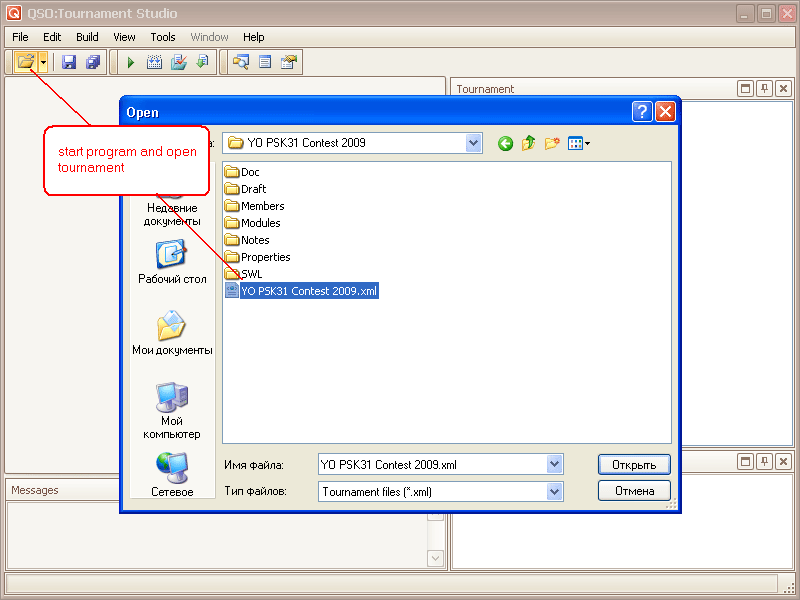Create new folder via dialog toolbar icon
Viewport: 800px width, 600px height.
551,143
